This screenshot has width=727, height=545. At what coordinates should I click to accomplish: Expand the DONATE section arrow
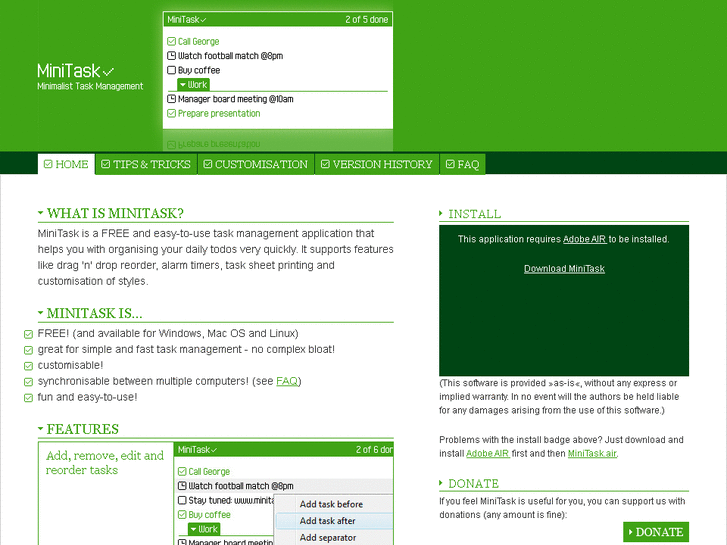tap(441, 483)
